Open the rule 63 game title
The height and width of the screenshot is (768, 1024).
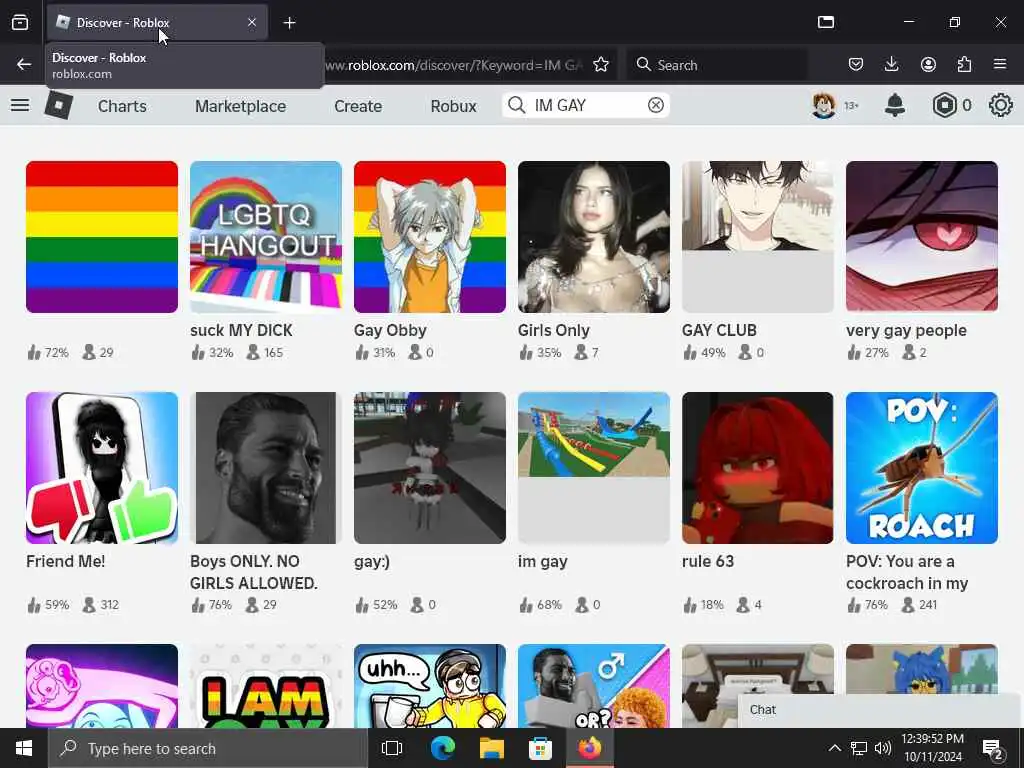tap(708, 562)
